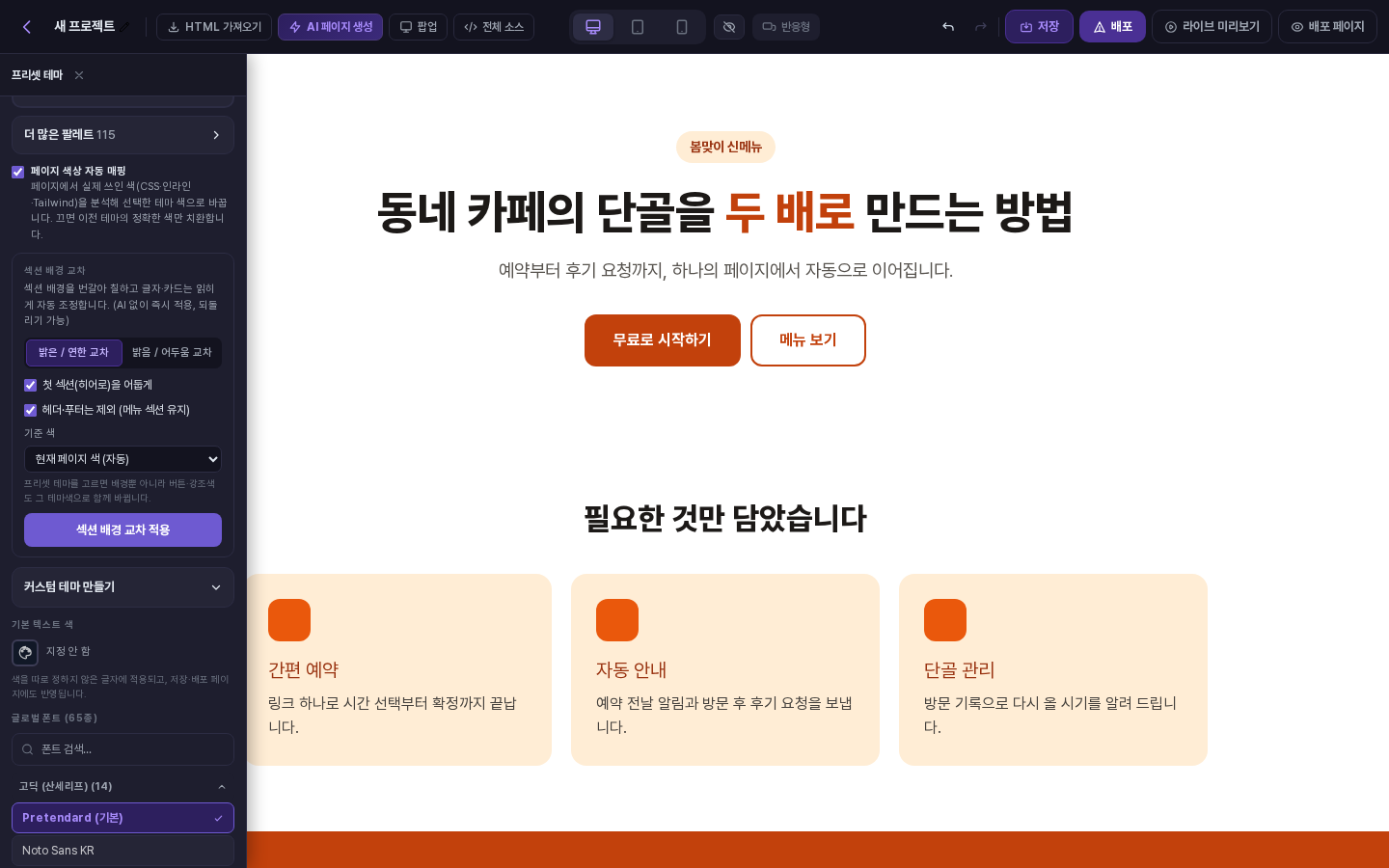
Task: Go back using the top-left arrow
Action: 27,27
